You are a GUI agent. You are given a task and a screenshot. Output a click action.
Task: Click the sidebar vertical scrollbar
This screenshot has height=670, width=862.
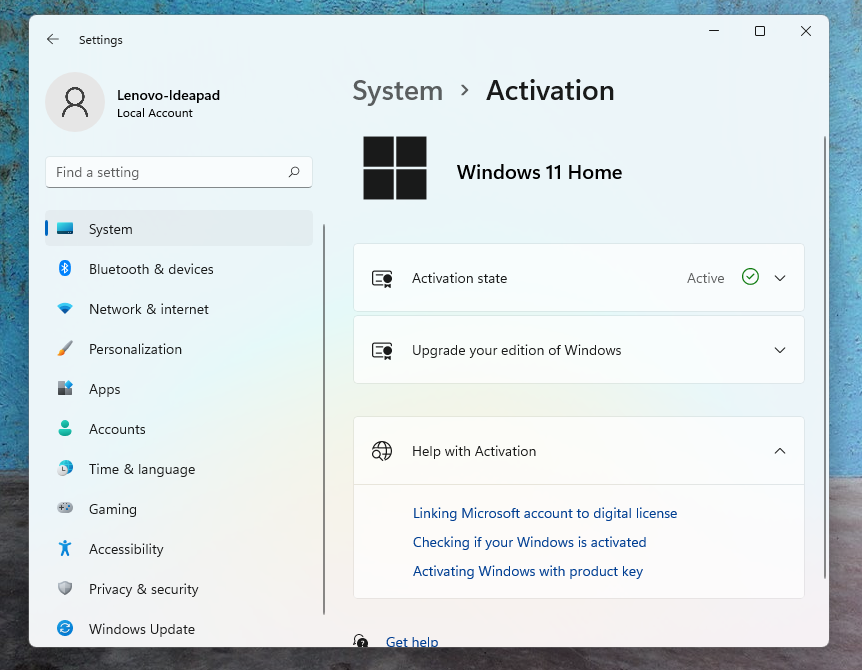click(324, 419)
